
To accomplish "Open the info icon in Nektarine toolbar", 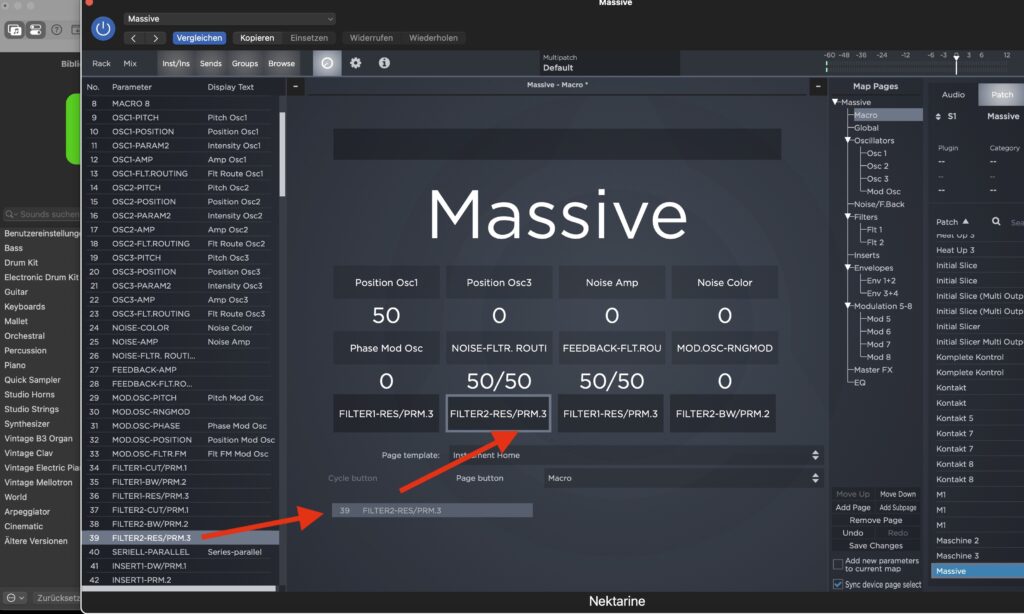I will pyautogui.click(x=384, y=63).
